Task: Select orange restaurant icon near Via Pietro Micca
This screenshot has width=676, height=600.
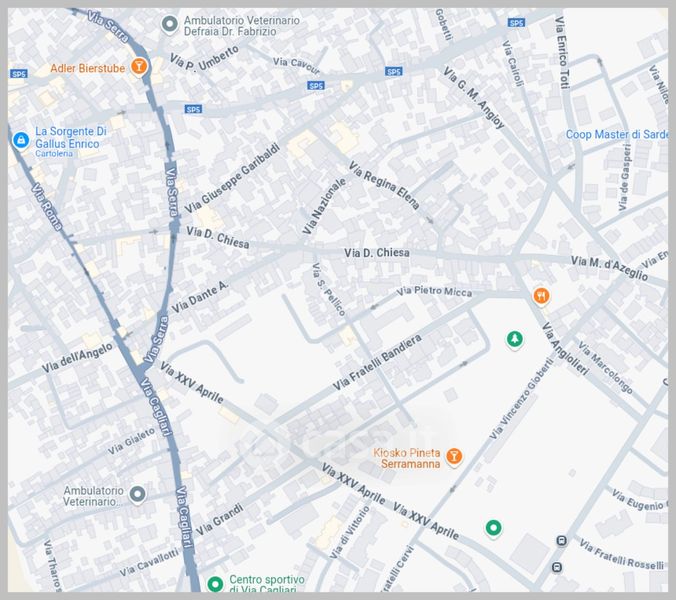Action: tap(541, 295)
